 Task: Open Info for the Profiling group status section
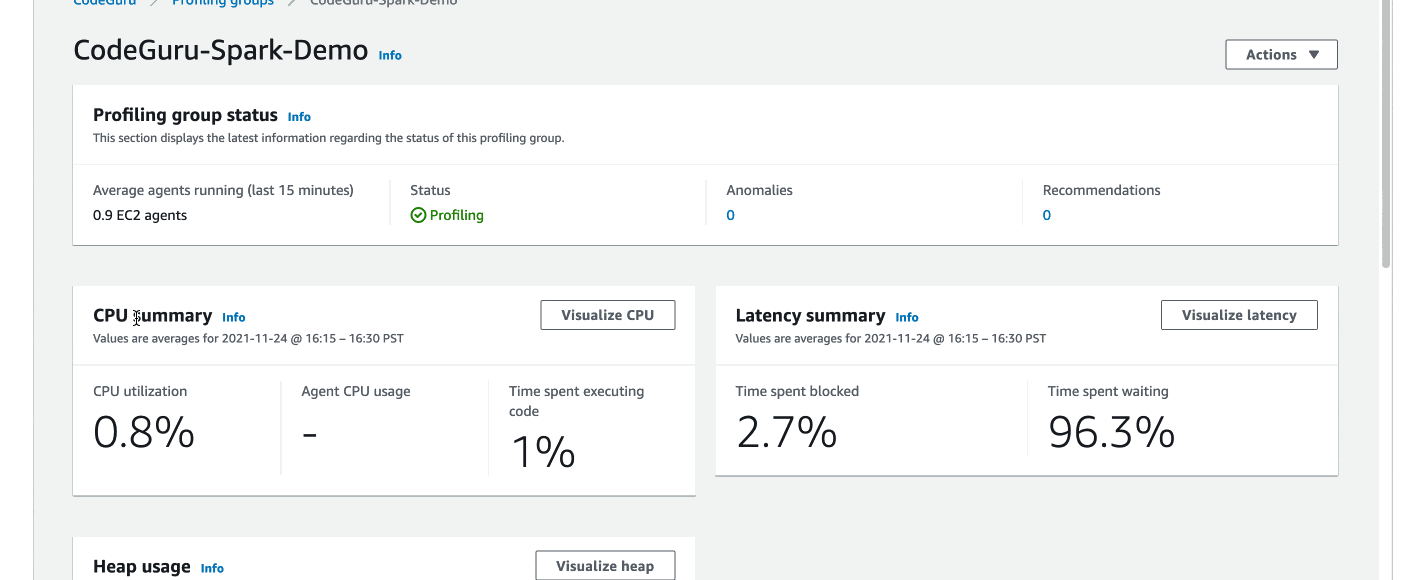coord(299,116)
